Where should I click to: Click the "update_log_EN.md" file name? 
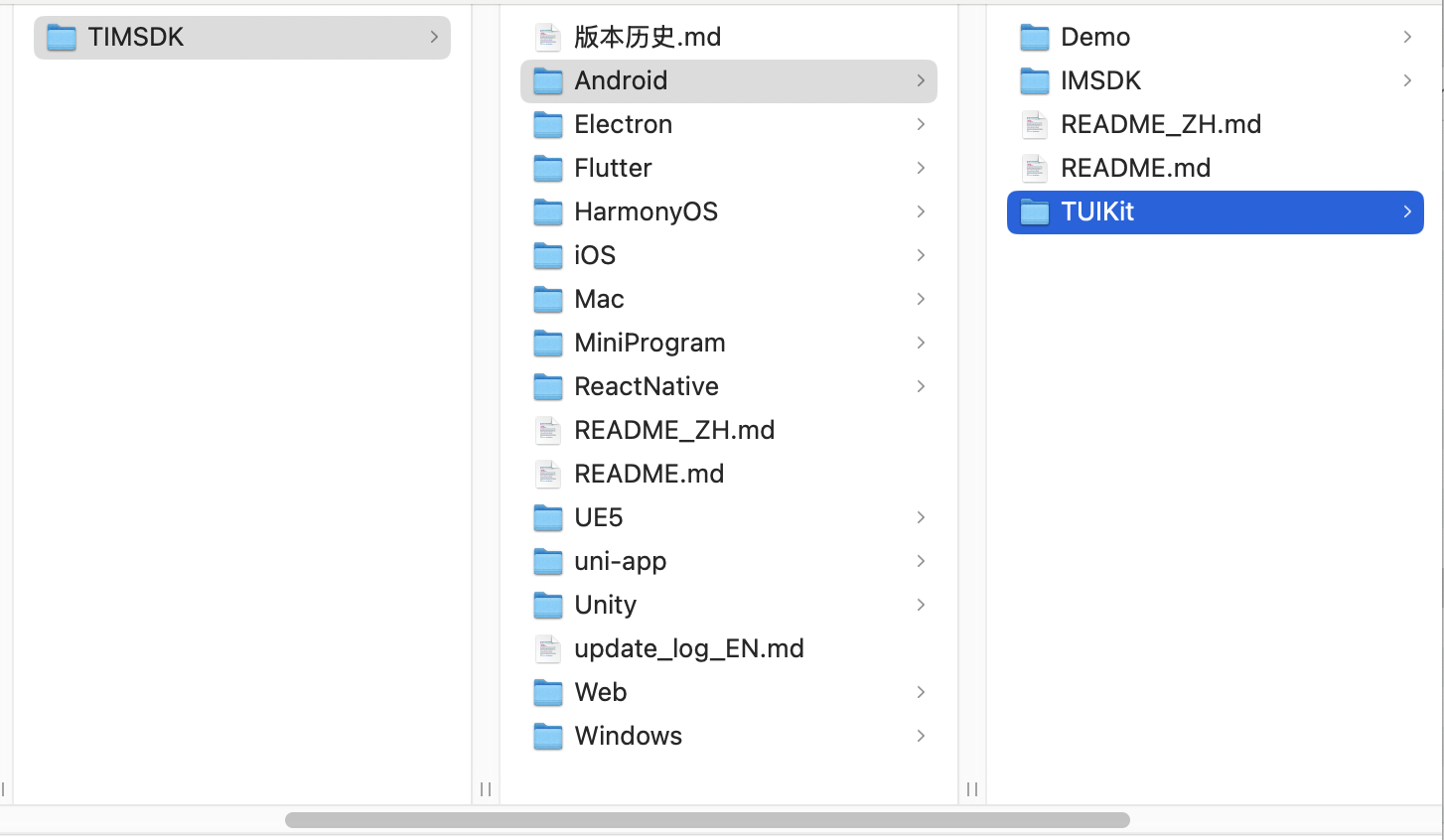[689, 648]
